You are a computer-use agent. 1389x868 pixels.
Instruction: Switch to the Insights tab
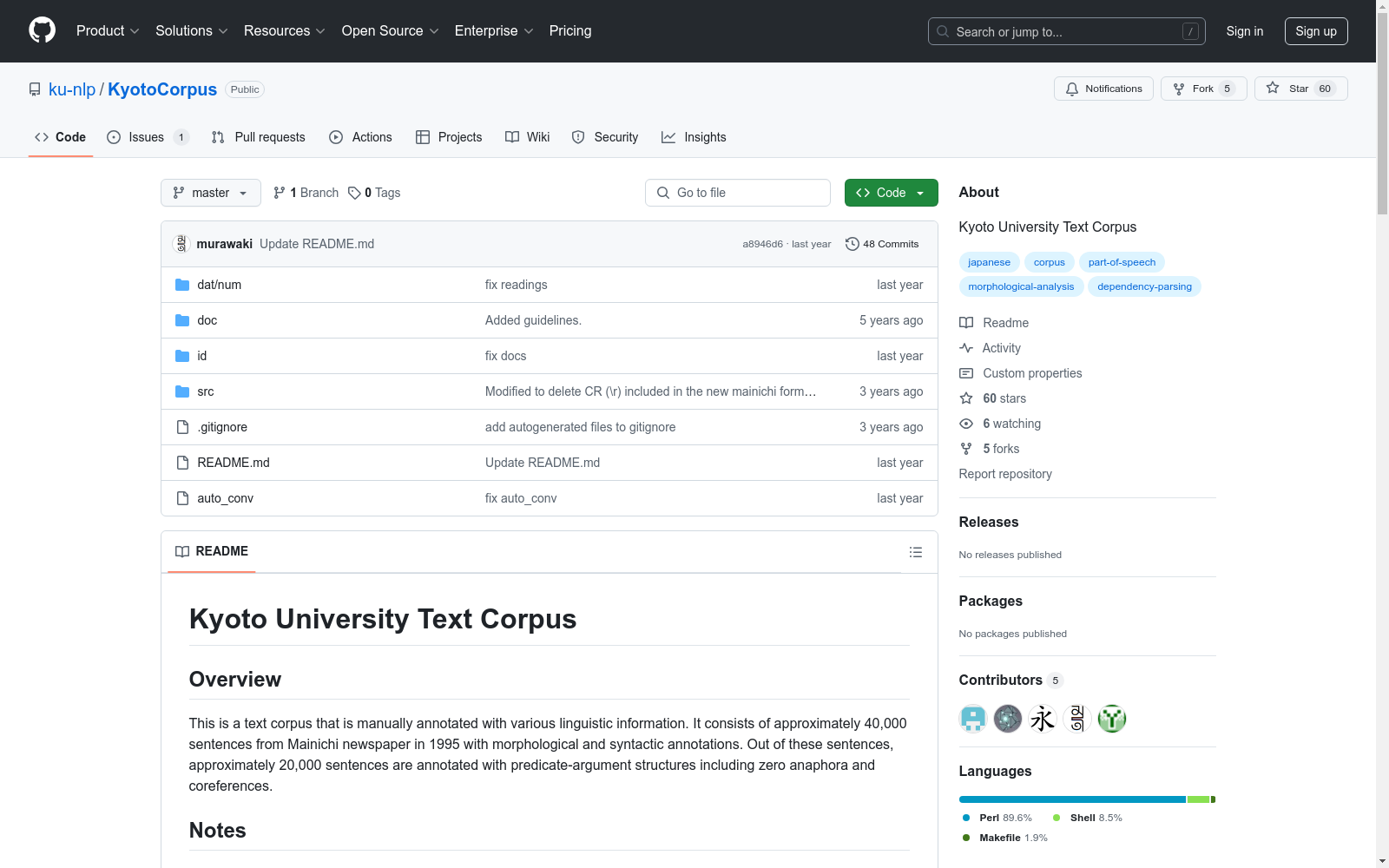694,137
